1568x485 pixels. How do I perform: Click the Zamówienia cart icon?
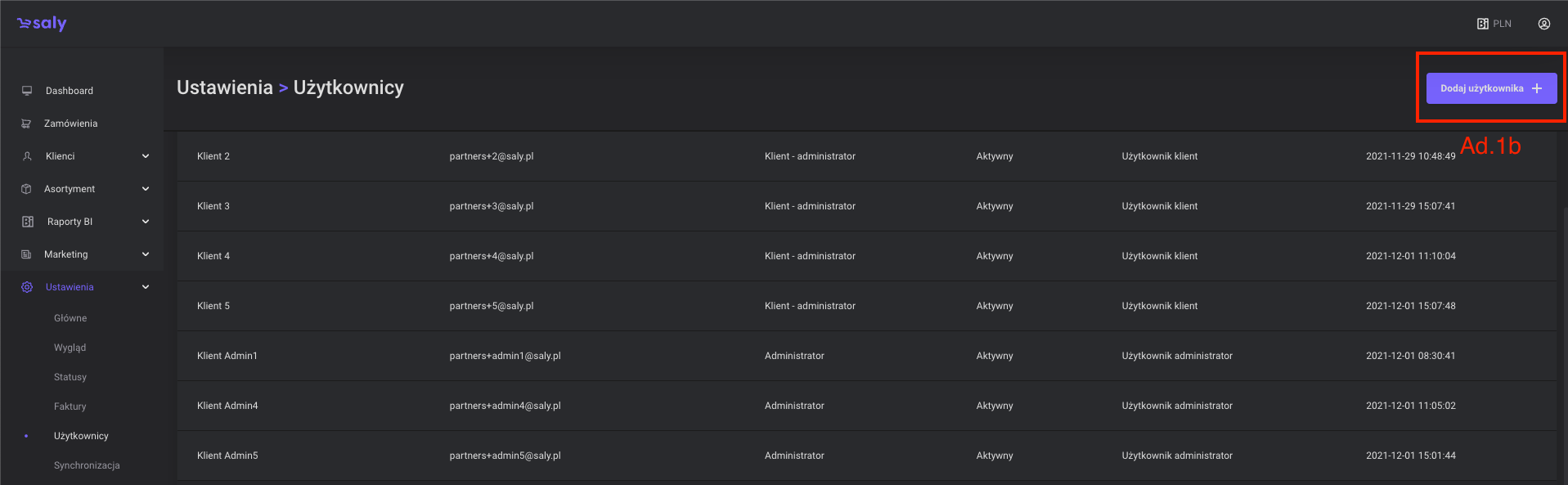coord(26,123)
